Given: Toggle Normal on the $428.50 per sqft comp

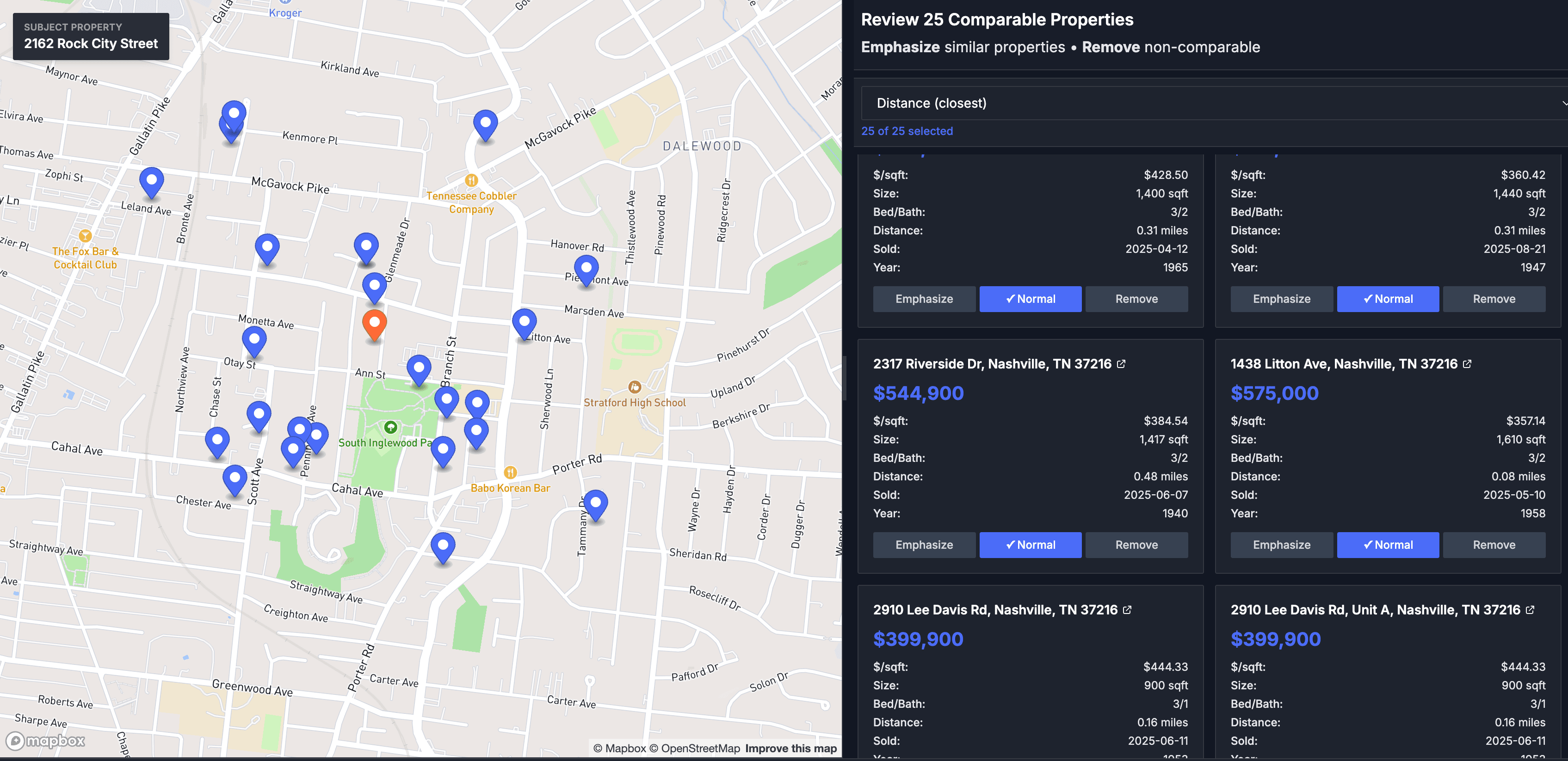Looking at the screenshot, I should [x=1030, y=299].
